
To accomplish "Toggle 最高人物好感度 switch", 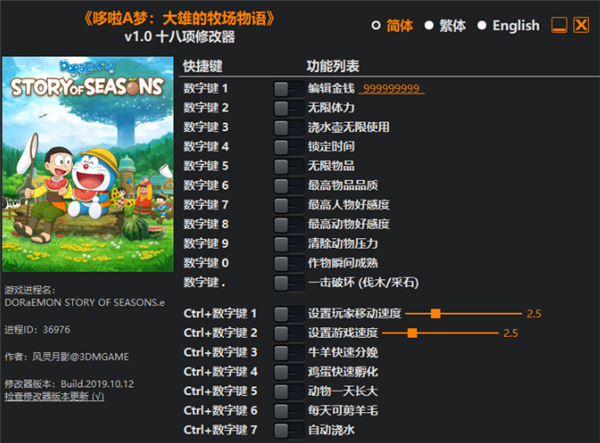I will (x=289, y=205).
